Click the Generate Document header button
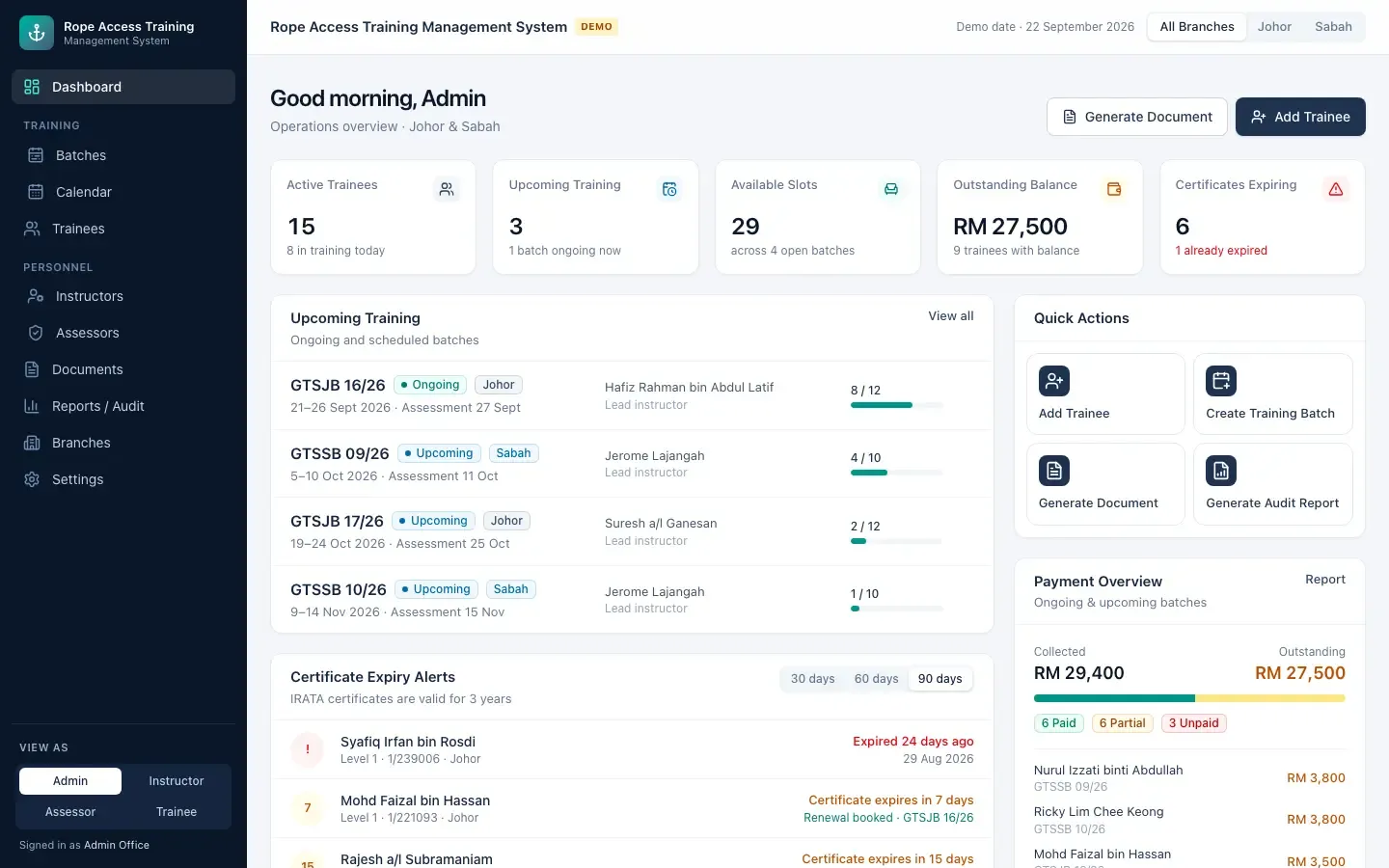This screenshot has width=1389, height=868. point(1137,117)
